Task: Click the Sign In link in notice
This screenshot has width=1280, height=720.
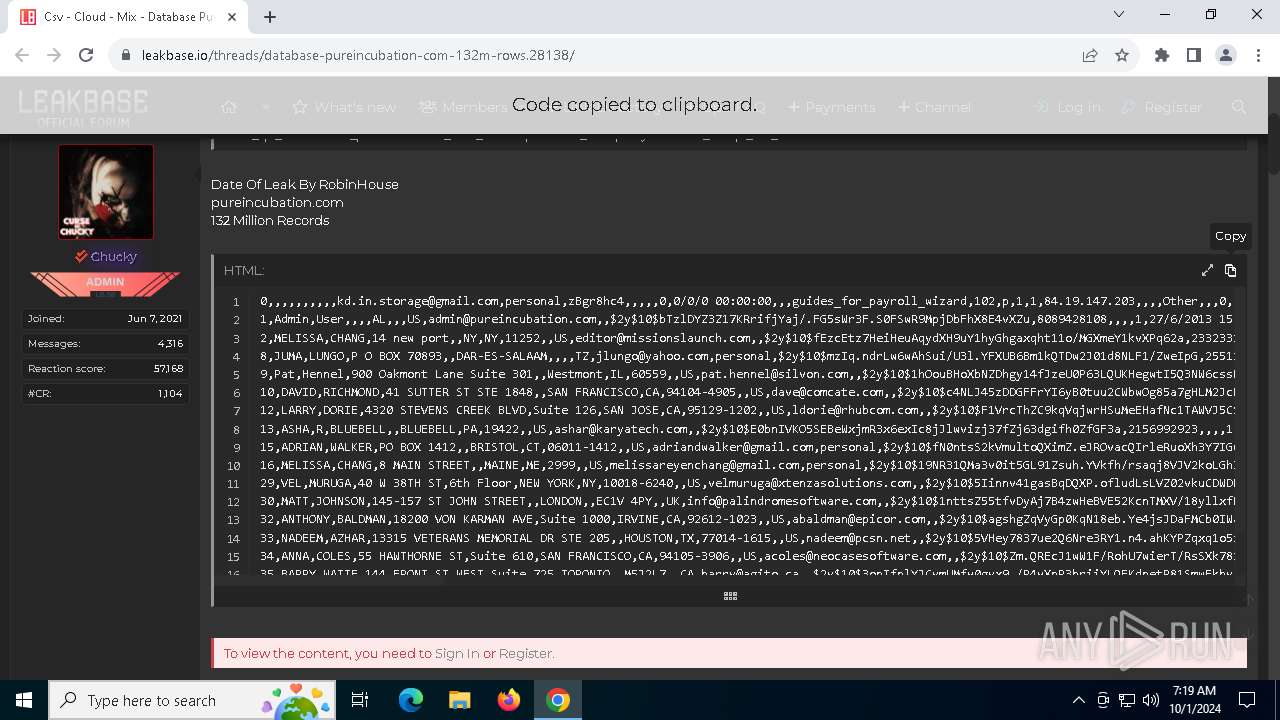Action: click(457, 653)
